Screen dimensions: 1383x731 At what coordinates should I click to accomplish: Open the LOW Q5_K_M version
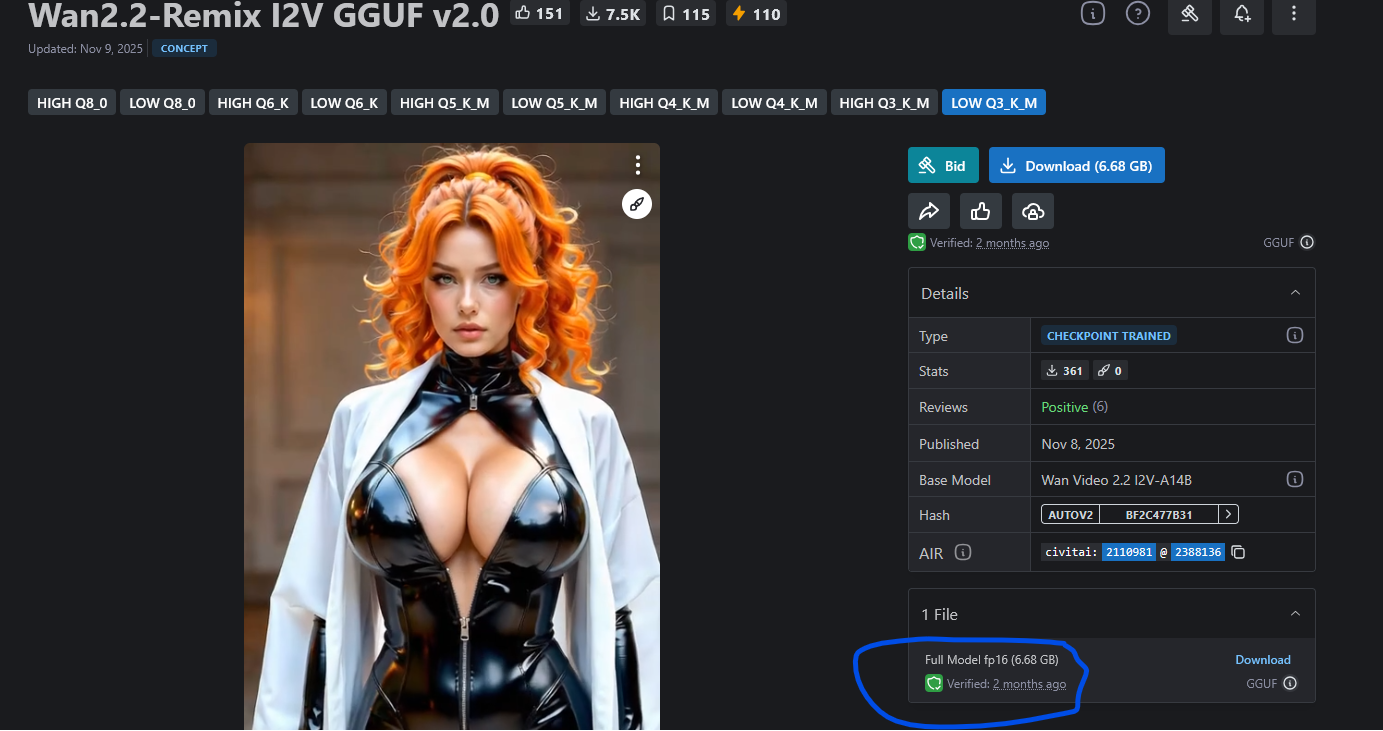[x=554, y=103]
